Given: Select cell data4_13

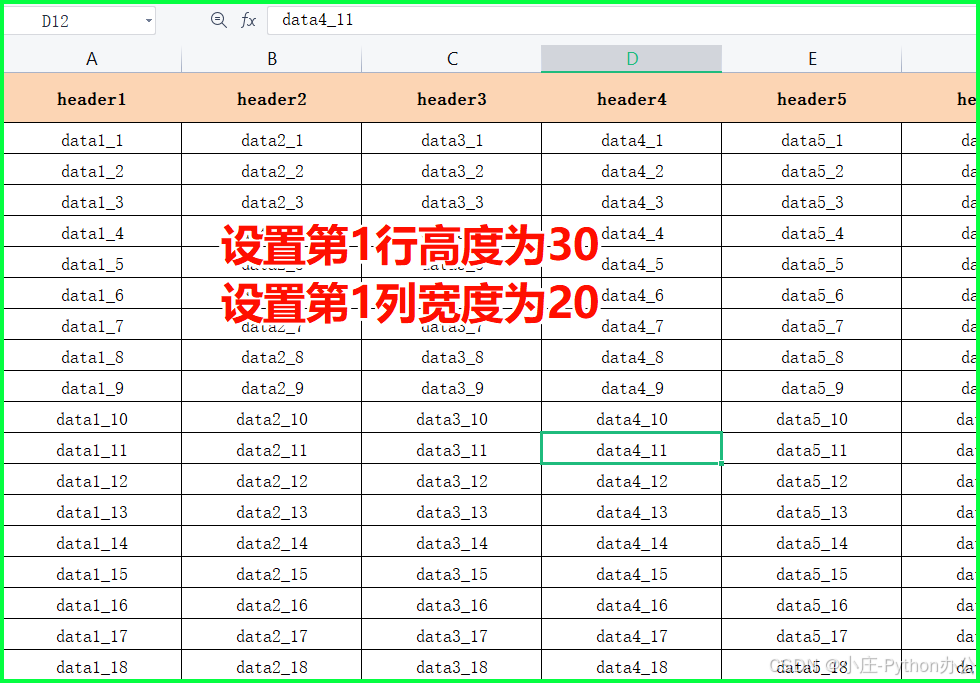Looking at the screenshot, I should (632, 511).
